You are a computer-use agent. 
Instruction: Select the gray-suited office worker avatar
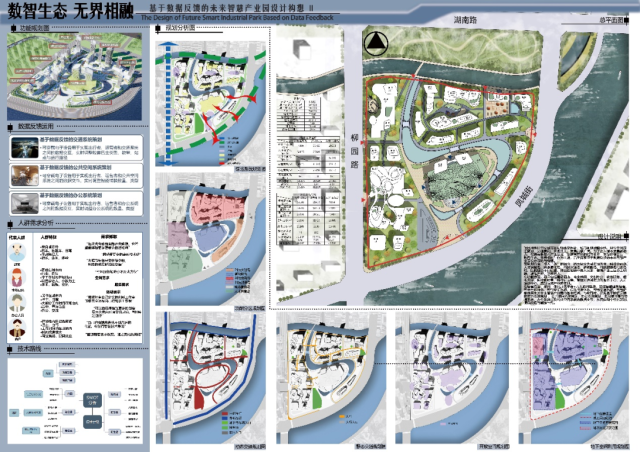[x=18, y=304]
